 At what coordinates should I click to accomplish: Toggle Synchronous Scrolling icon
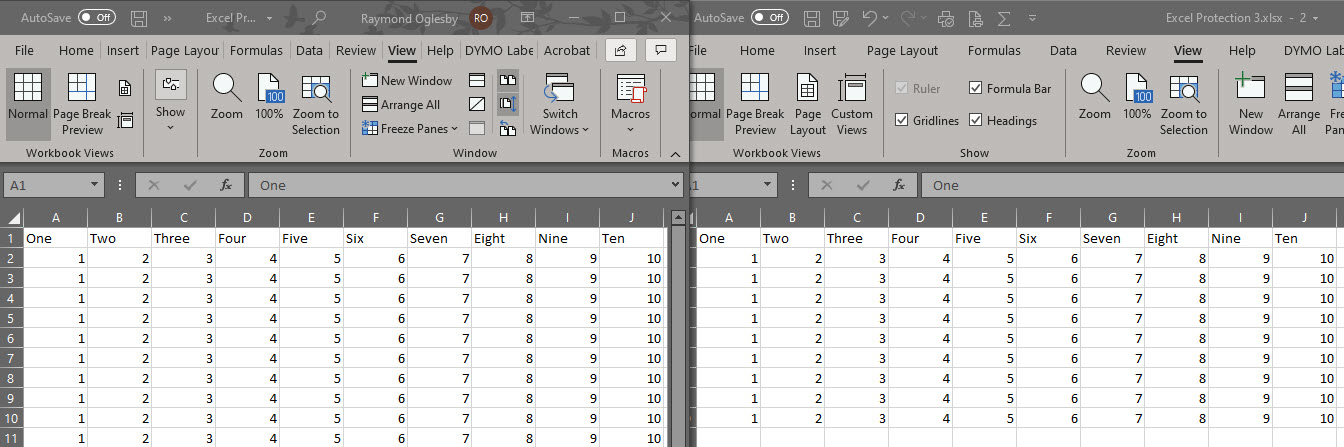[508, 104]
